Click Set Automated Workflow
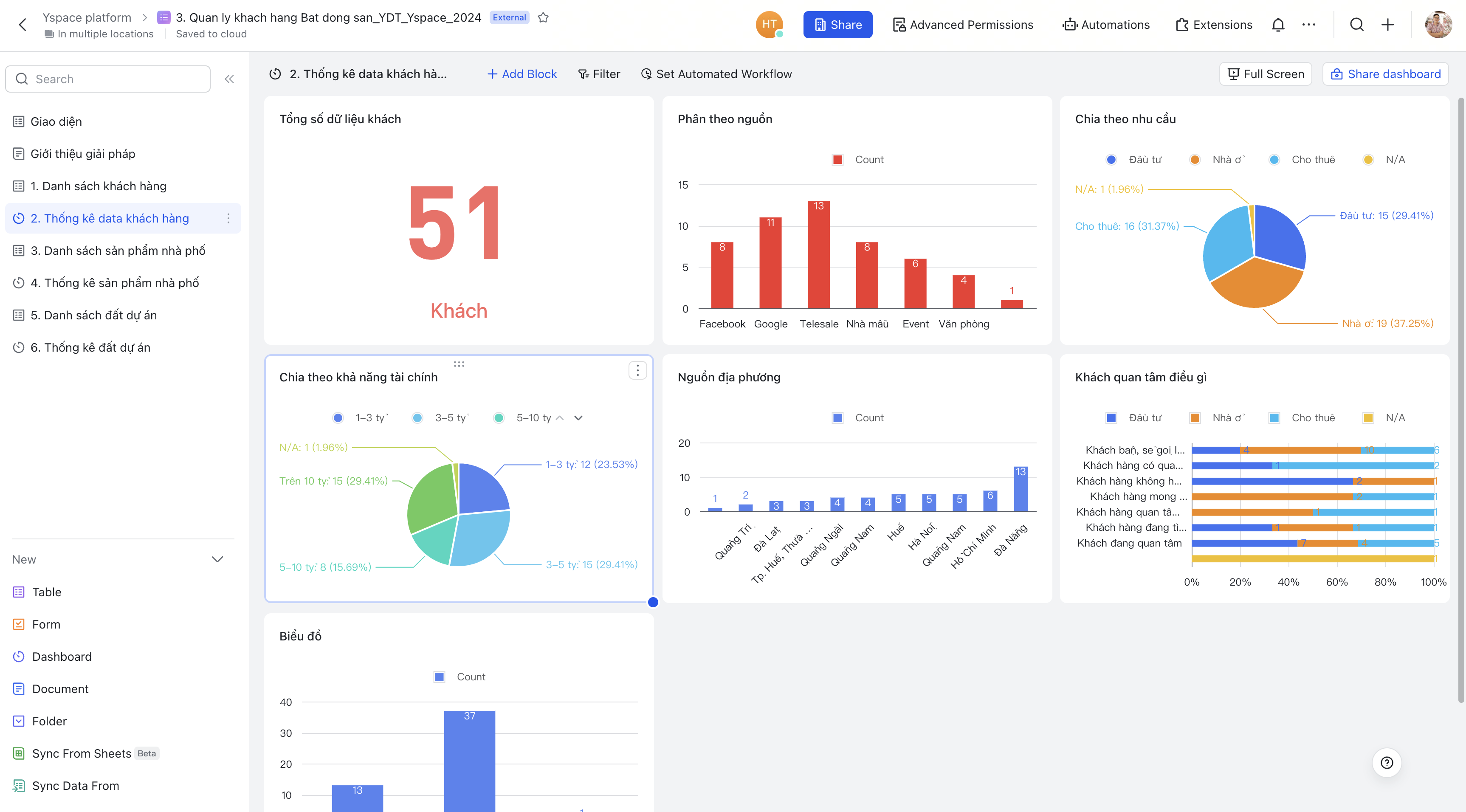The height and width of the screenshot is (812, 1466). tap(716, 74)
